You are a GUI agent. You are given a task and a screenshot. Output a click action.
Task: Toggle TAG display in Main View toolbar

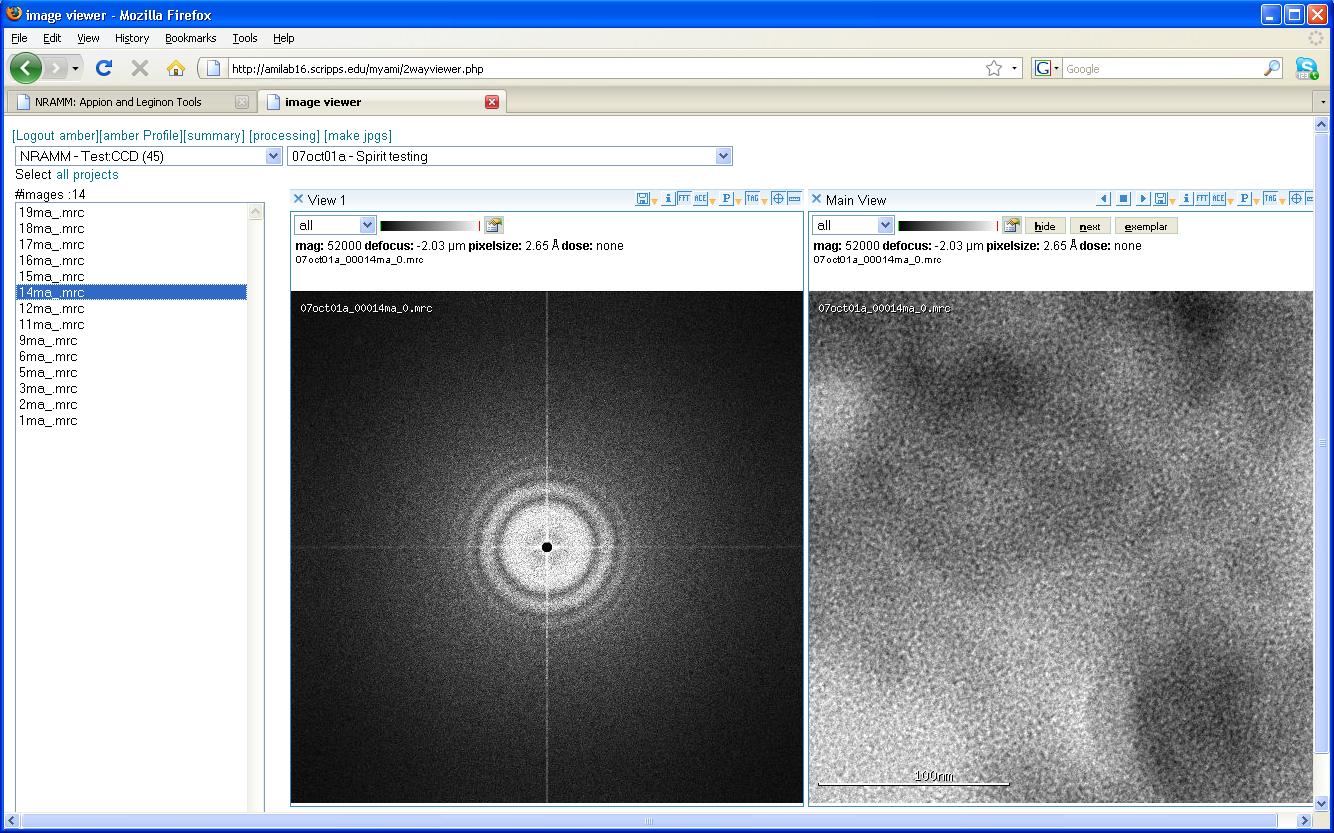point(1270,199)
